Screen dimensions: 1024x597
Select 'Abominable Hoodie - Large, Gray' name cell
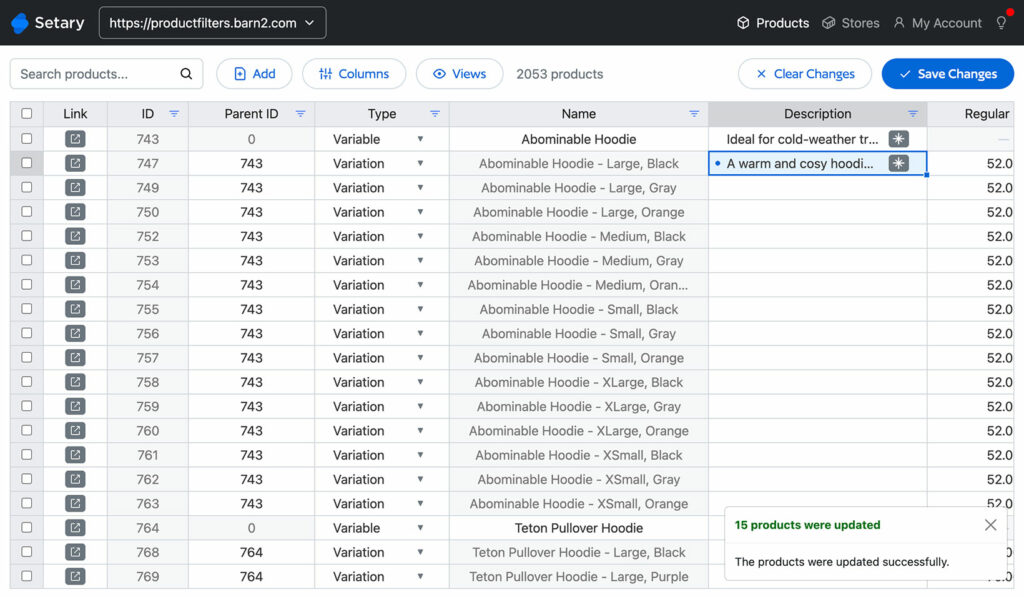pyautogui.click(x=579, y=187)
